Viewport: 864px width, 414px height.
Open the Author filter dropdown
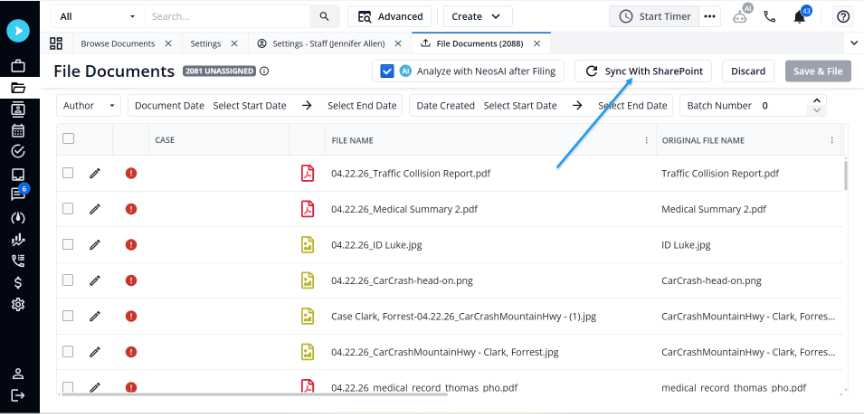click(x=89, y=105)
